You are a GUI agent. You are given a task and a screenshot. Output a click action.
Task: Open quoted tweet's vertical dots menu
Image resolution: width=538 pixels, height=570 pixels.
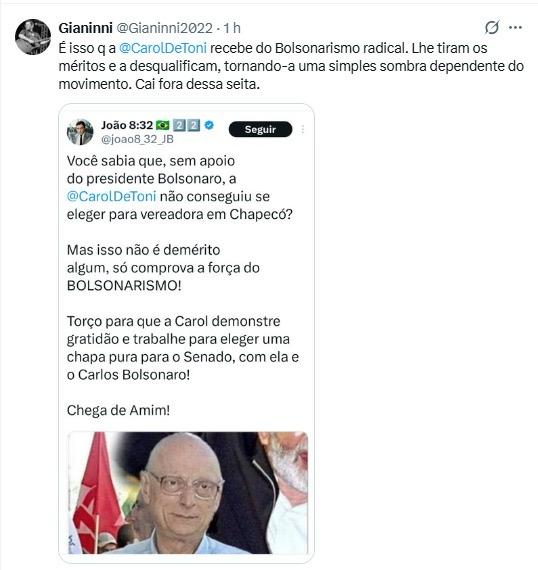click(x=303, y=129)
